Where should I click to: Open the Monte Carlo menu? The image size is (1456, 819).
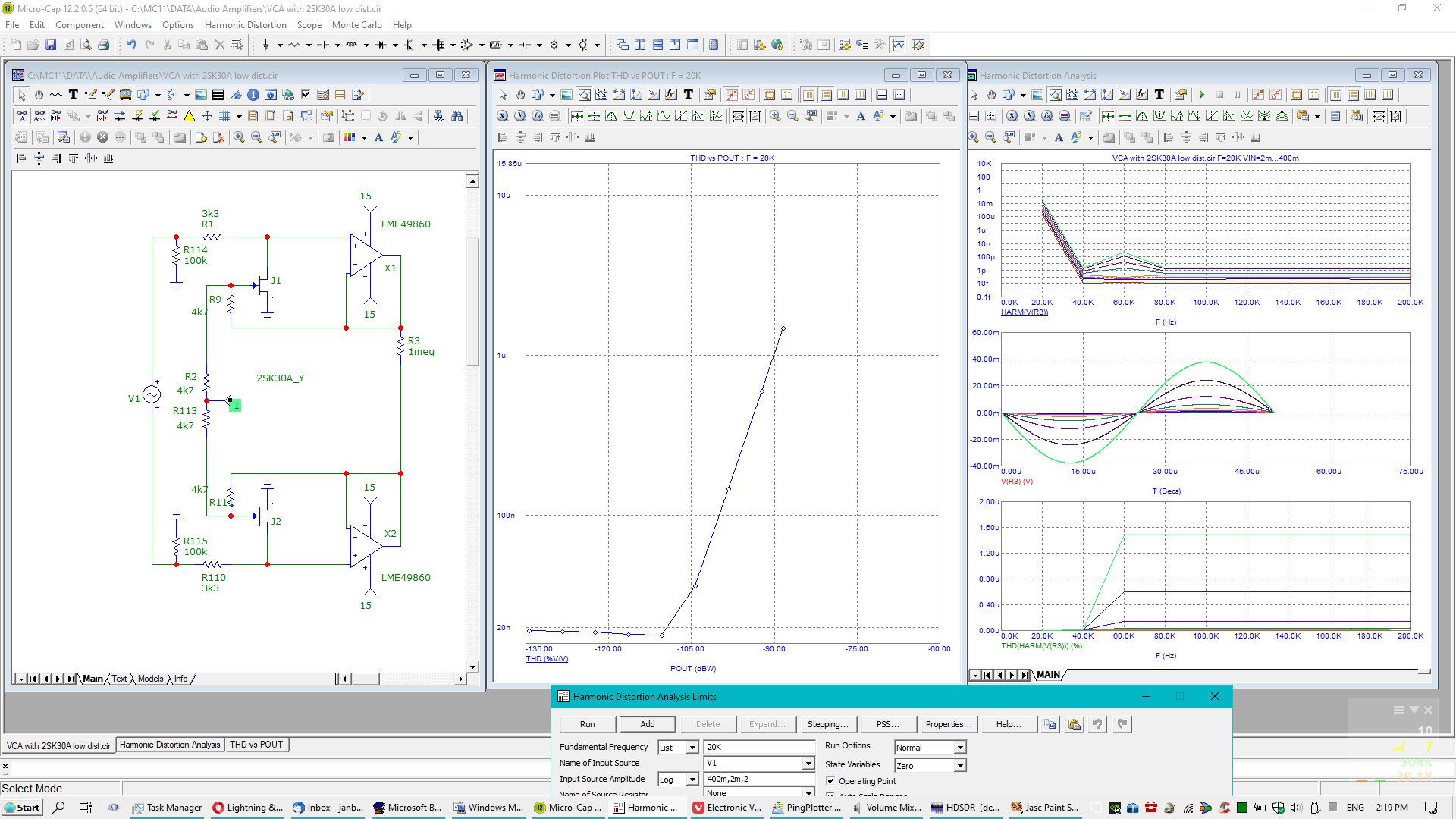356,24
